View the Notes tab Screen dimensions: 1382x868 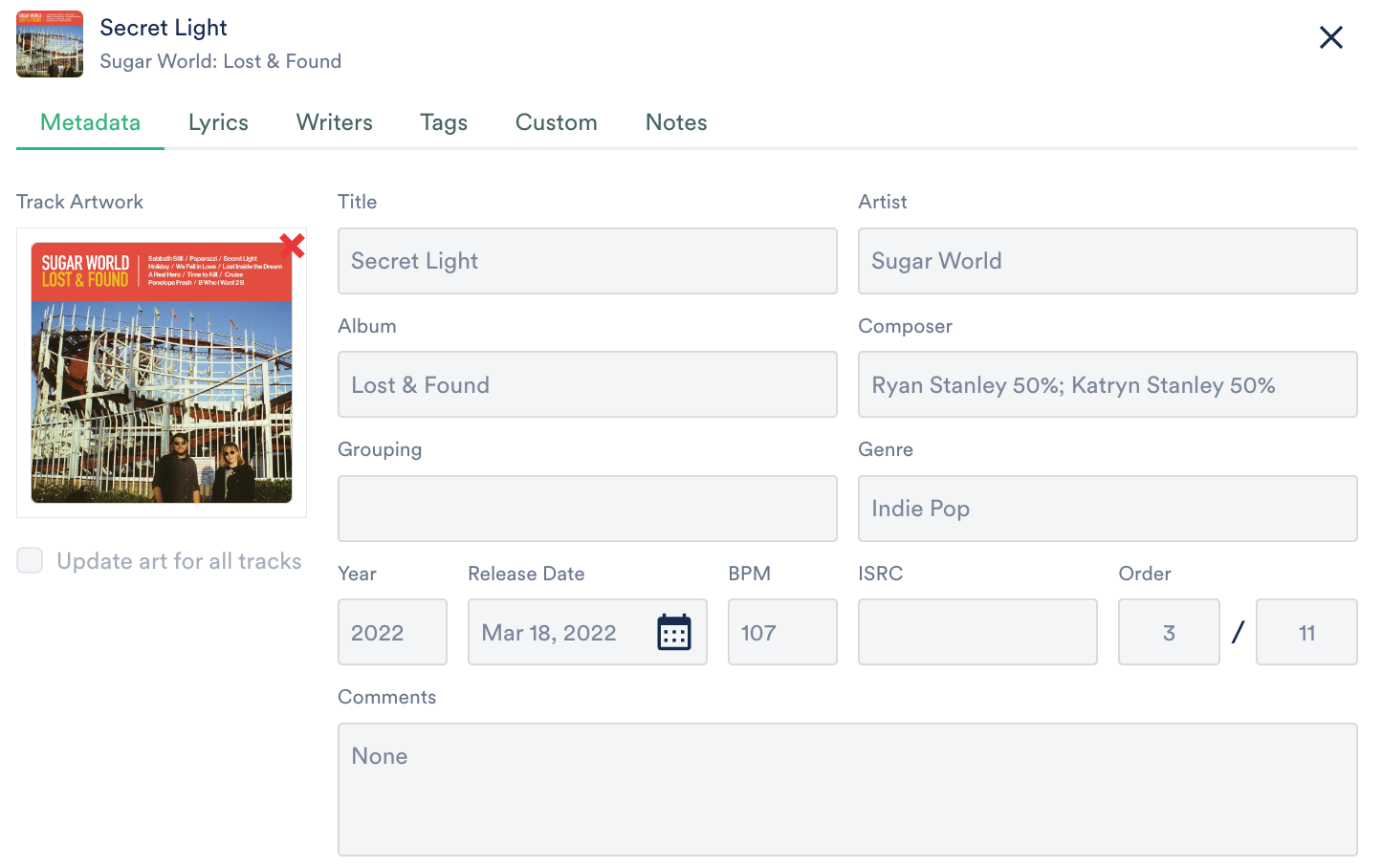click(x=676, y=122)
